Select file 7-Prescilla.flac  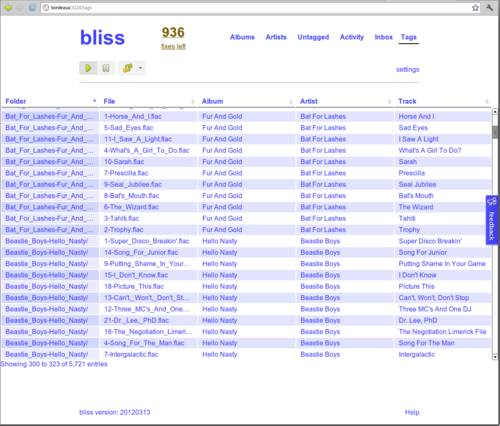click(x=149, y=173)
